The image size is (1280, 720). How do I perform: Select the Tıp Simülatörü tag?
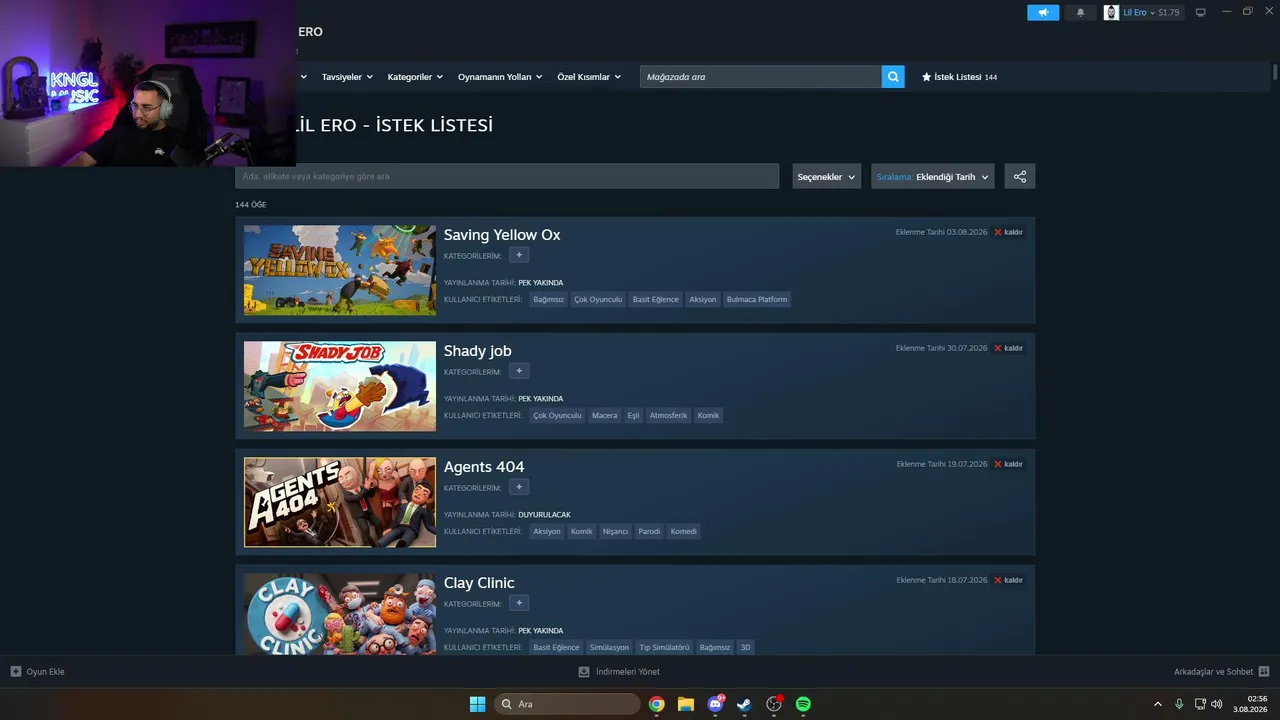point(664,647)
